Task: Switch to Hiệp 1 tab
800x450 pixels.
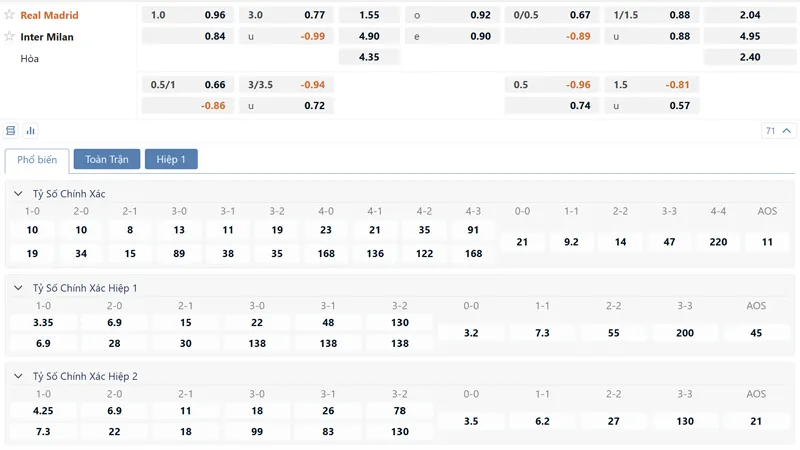Action: [x=171, y=159]
